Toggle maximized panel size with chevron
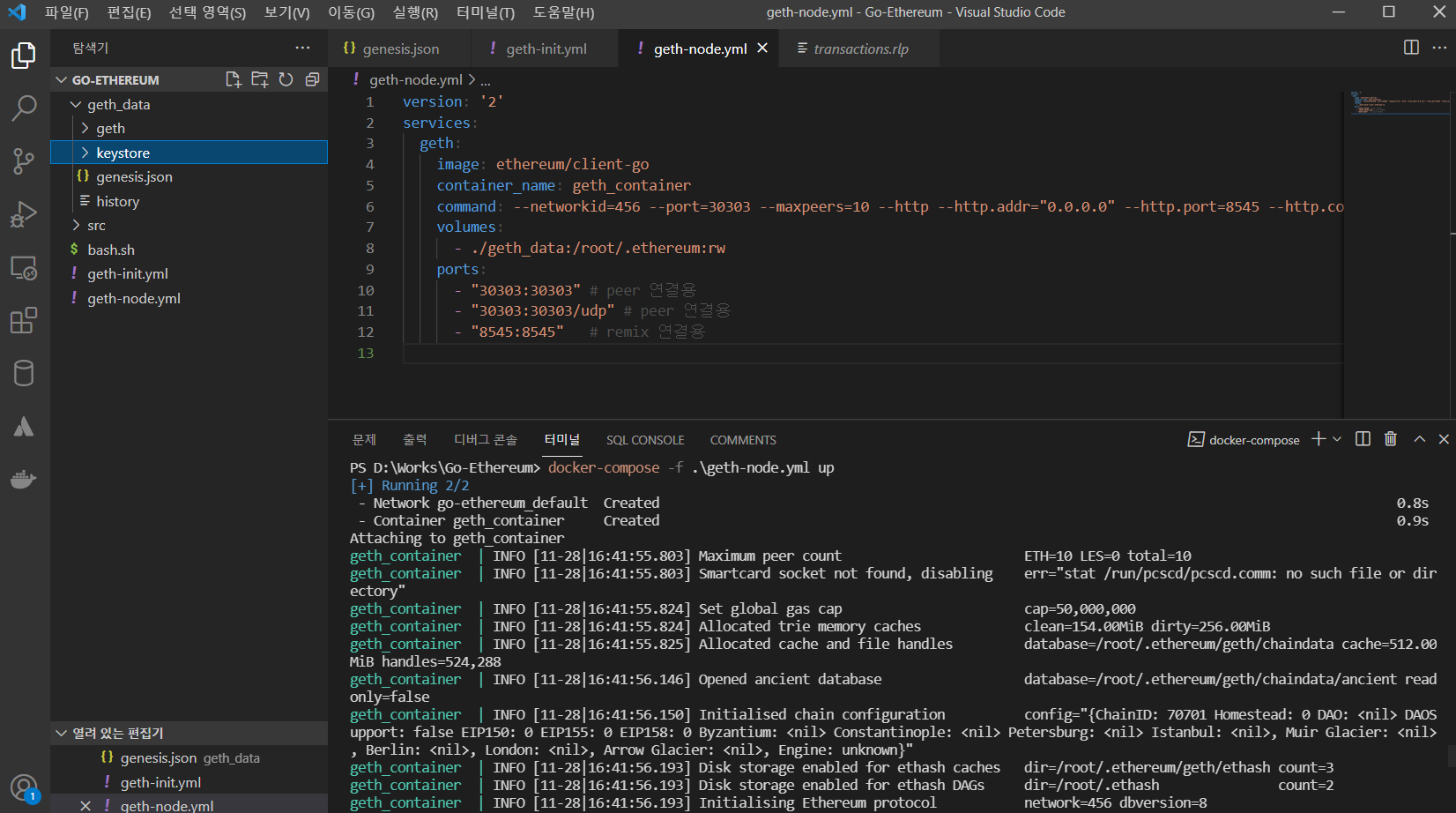The width and height of the screenshot is (1456, 813). click(x=1419, y=439)
